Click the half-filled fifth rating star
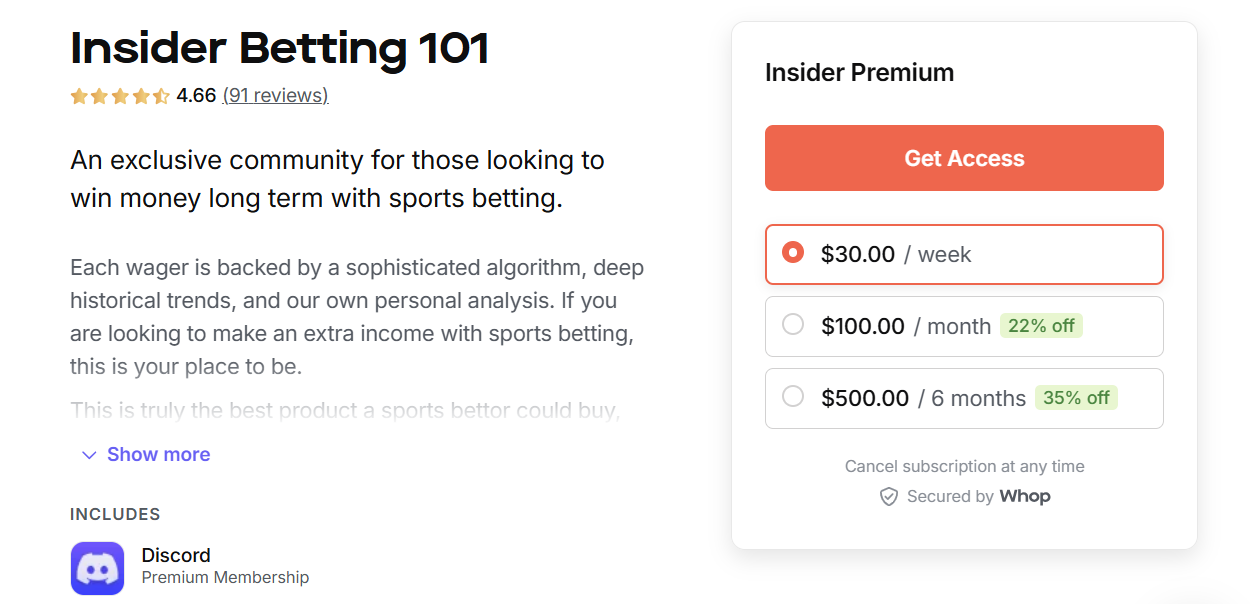The width and height of the screenshot is (1250, 604). pos(160,95)
